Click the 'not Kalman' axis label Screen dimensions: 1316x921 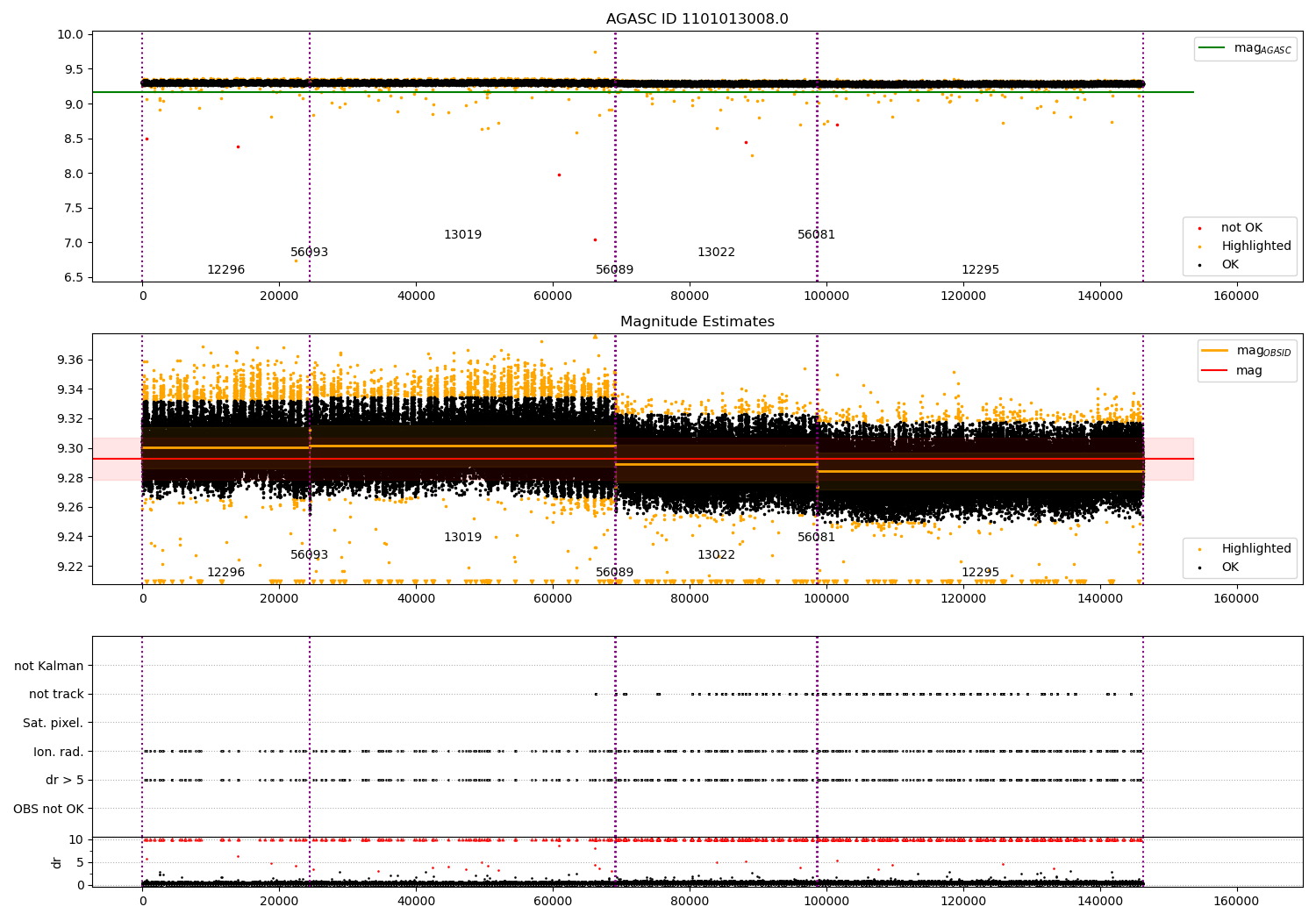pyautogui.click(x=49, y=667)
